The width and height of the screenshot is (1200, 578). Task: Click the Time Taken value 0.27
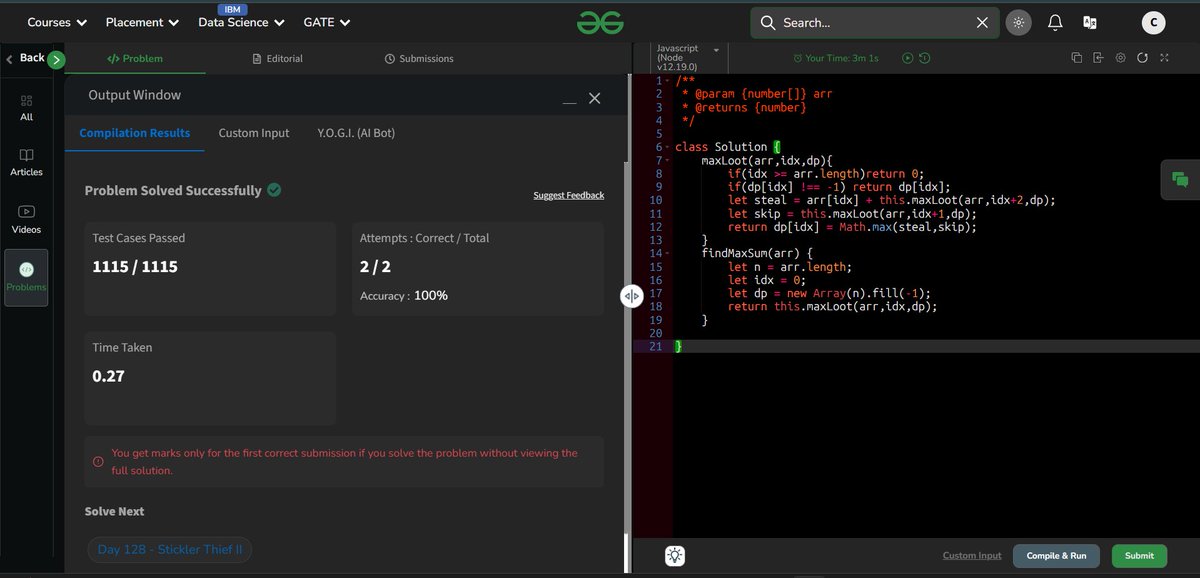[109, 376]
